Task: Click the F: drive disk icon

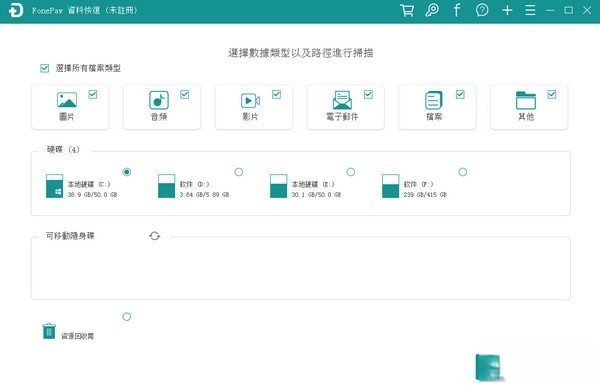Action: point(390,186)
